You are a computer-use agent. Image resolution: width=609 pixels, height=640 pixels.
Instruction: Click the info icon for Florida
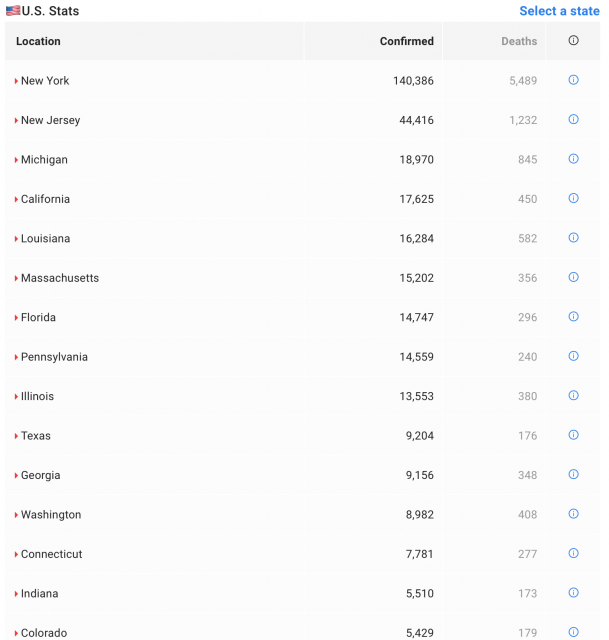(x=573, y=317)
